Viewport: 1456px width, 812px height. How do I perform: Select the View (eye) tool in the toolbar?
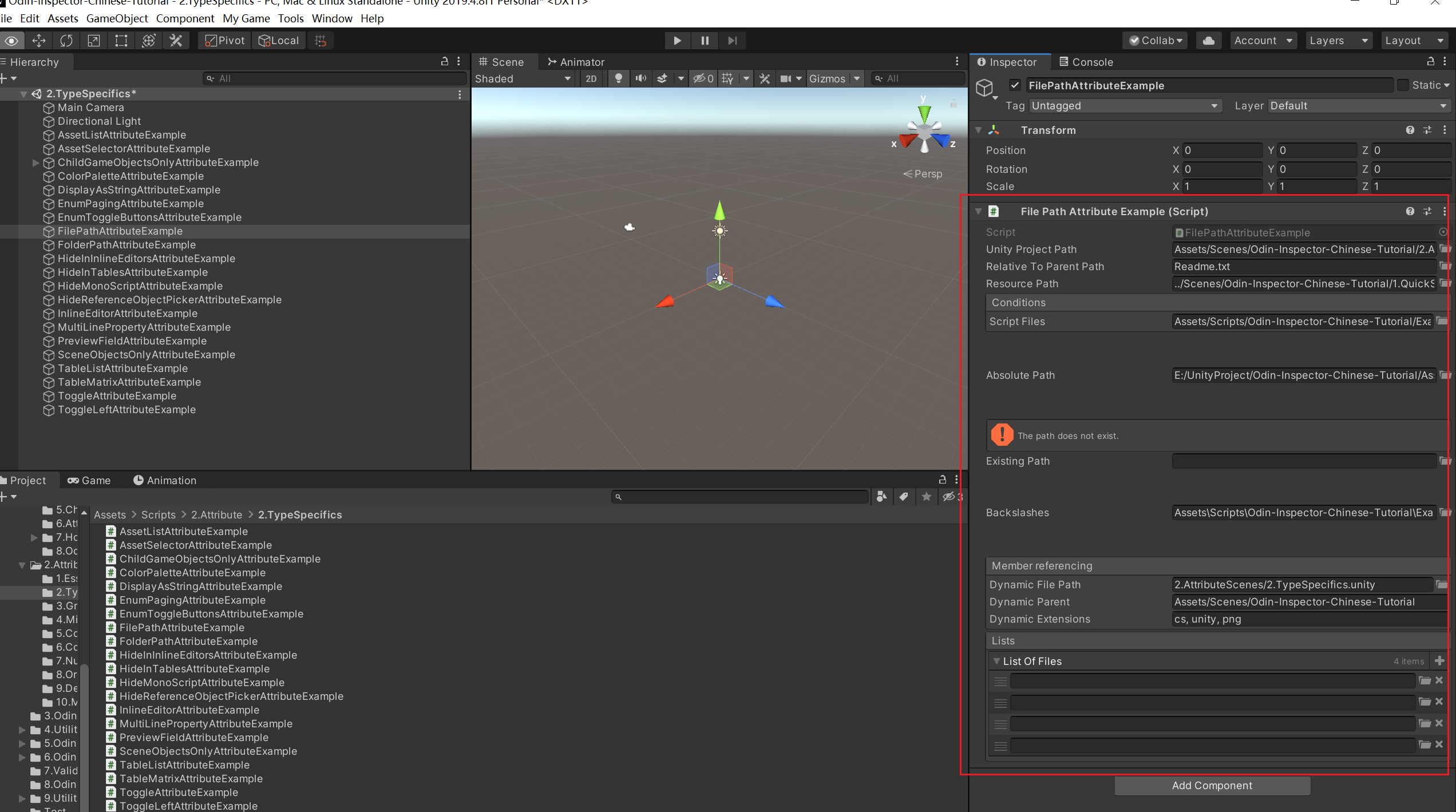coord(11,41)
